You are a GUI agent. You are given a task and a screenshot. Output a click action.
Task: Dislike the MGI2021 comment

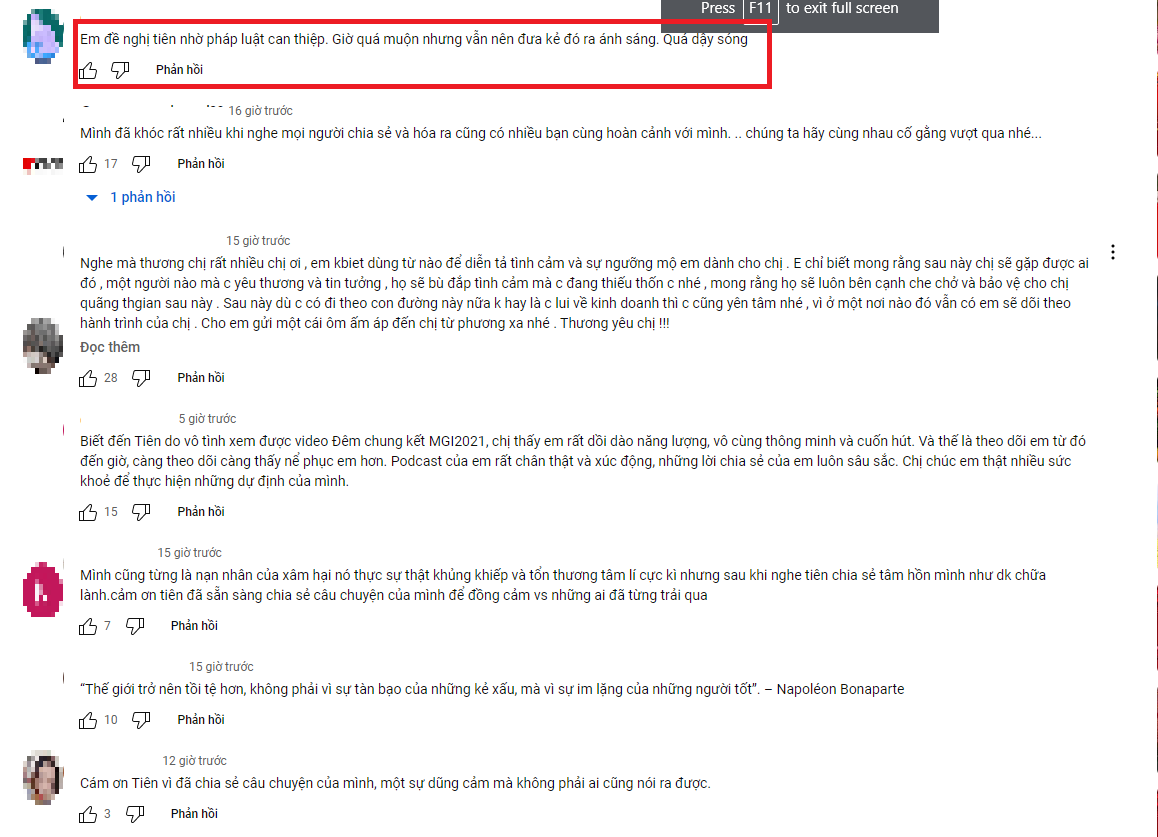tap(141, 512)
